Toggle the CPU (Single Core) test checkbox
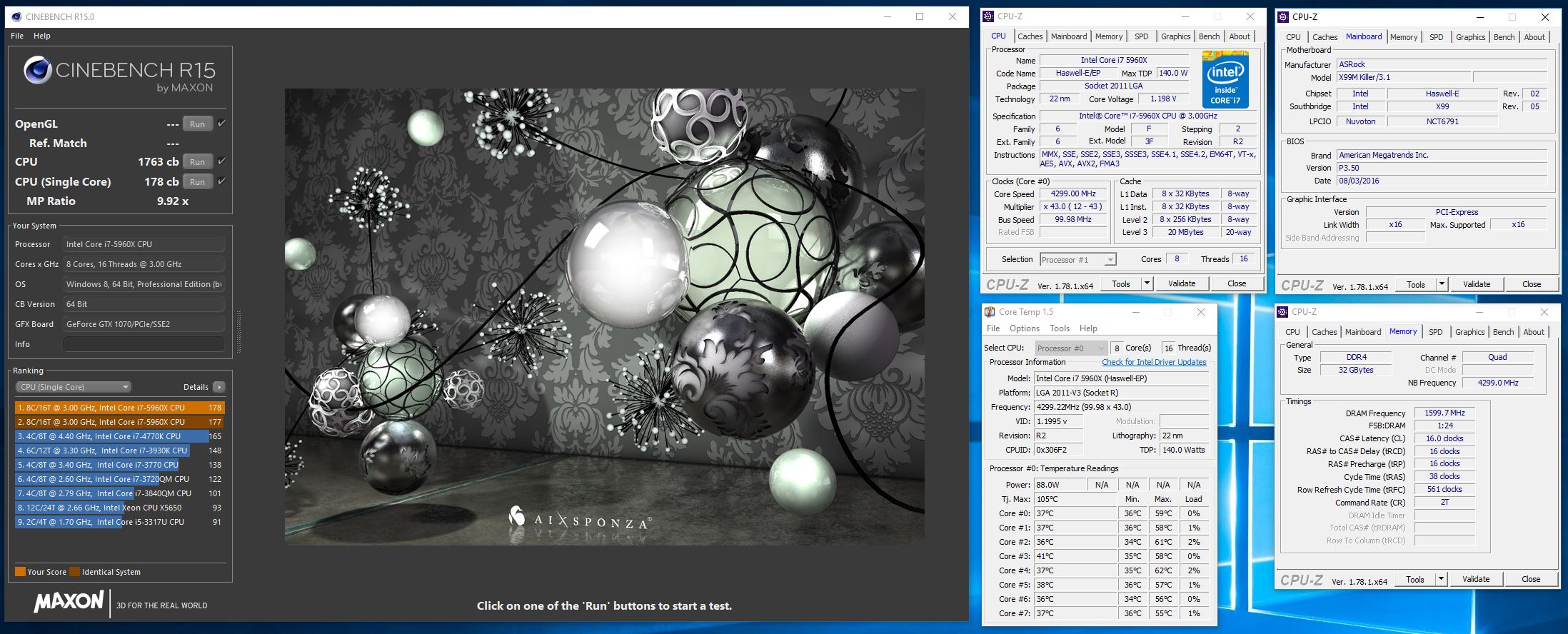This screenshot has width=1568, height=634. pyautogui.click(x=221, y=181)
